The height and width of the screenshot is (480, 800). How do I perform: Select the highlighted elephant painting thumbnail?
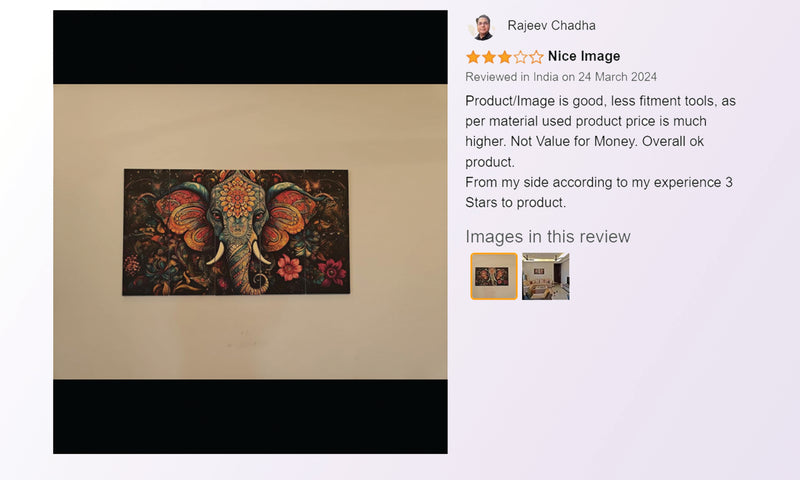pos(494,276)
